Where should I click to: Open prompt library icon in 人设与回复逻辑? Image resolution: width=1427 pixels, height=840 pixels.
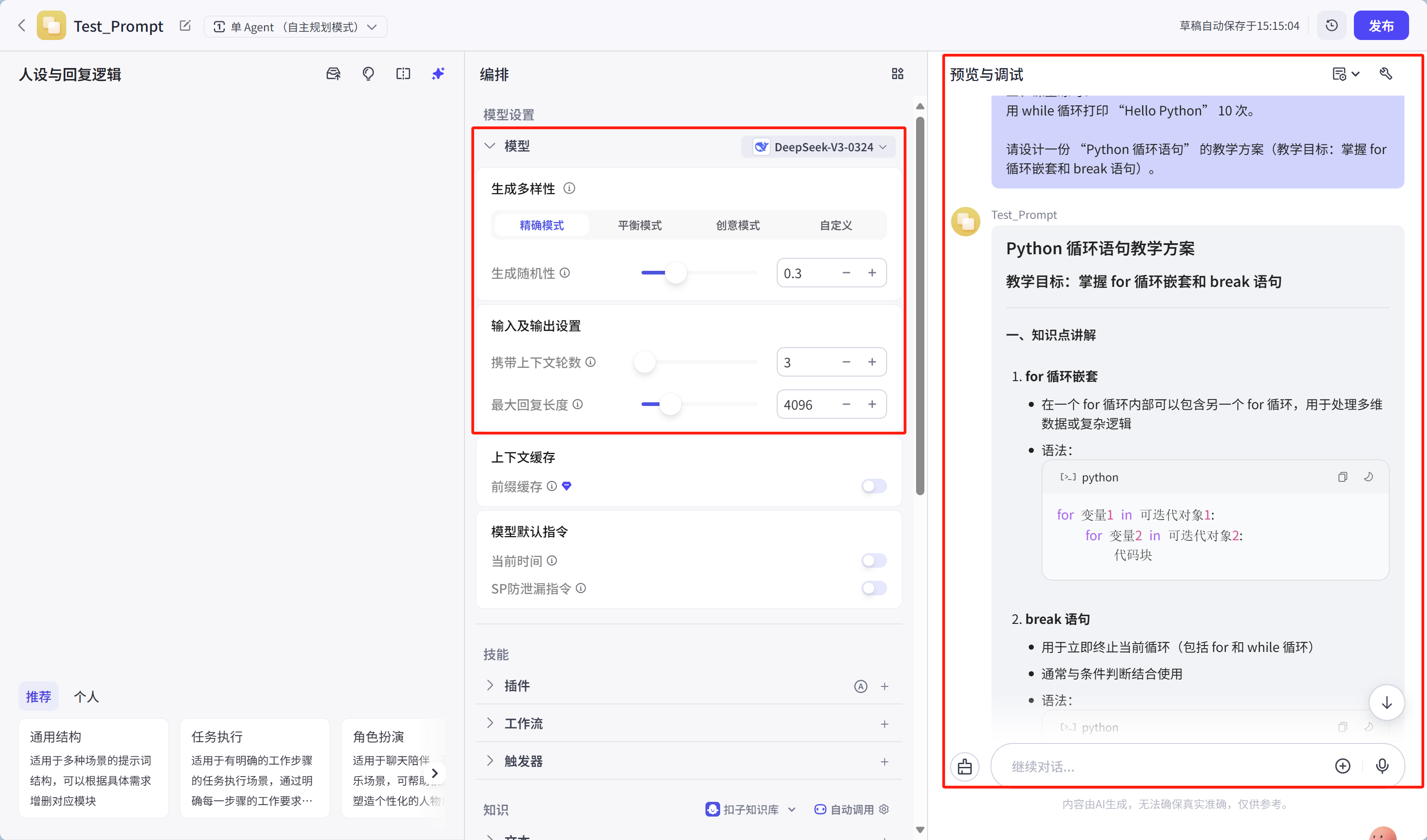click(x=333, y=74)
